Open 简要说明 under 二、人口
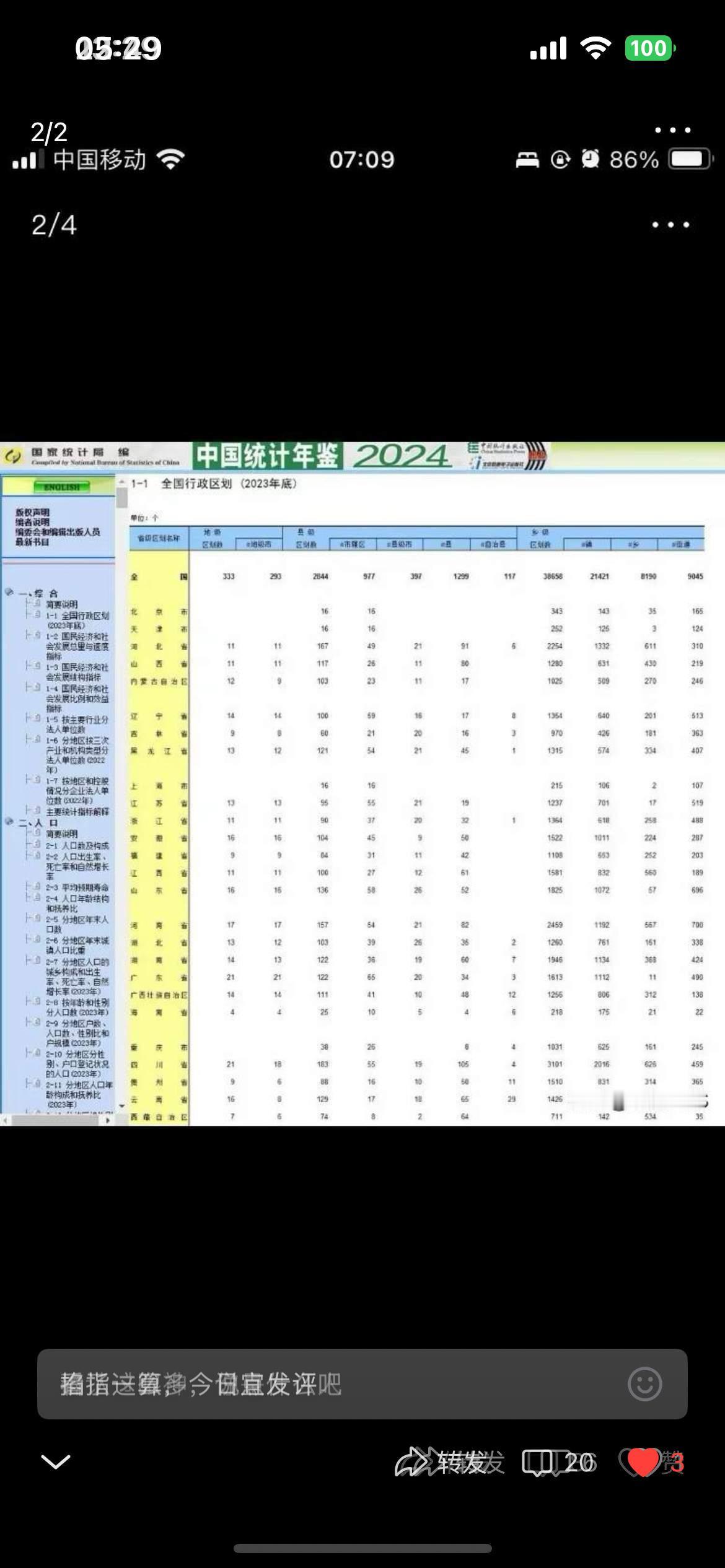 pos(62,834)
